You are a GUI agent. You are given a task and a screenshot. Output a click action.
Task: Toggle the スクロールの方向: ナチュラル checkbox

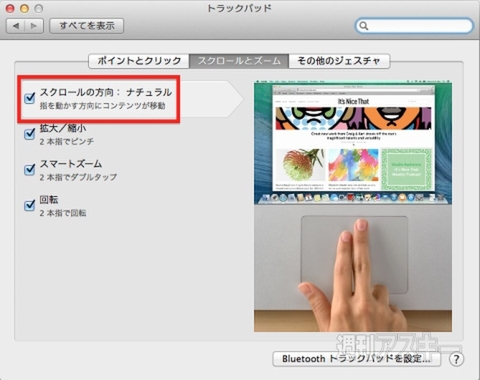pos(30,98)
